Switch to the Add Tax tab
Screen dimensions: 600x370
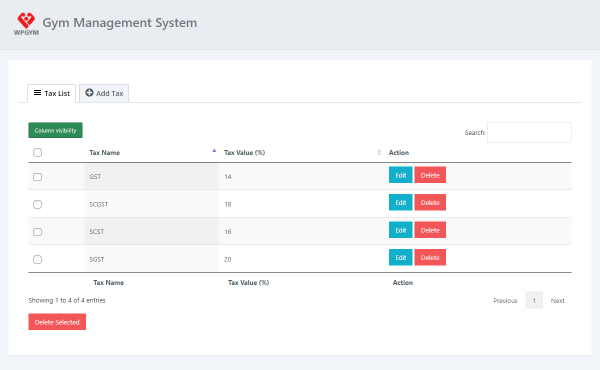coord(104,93)
